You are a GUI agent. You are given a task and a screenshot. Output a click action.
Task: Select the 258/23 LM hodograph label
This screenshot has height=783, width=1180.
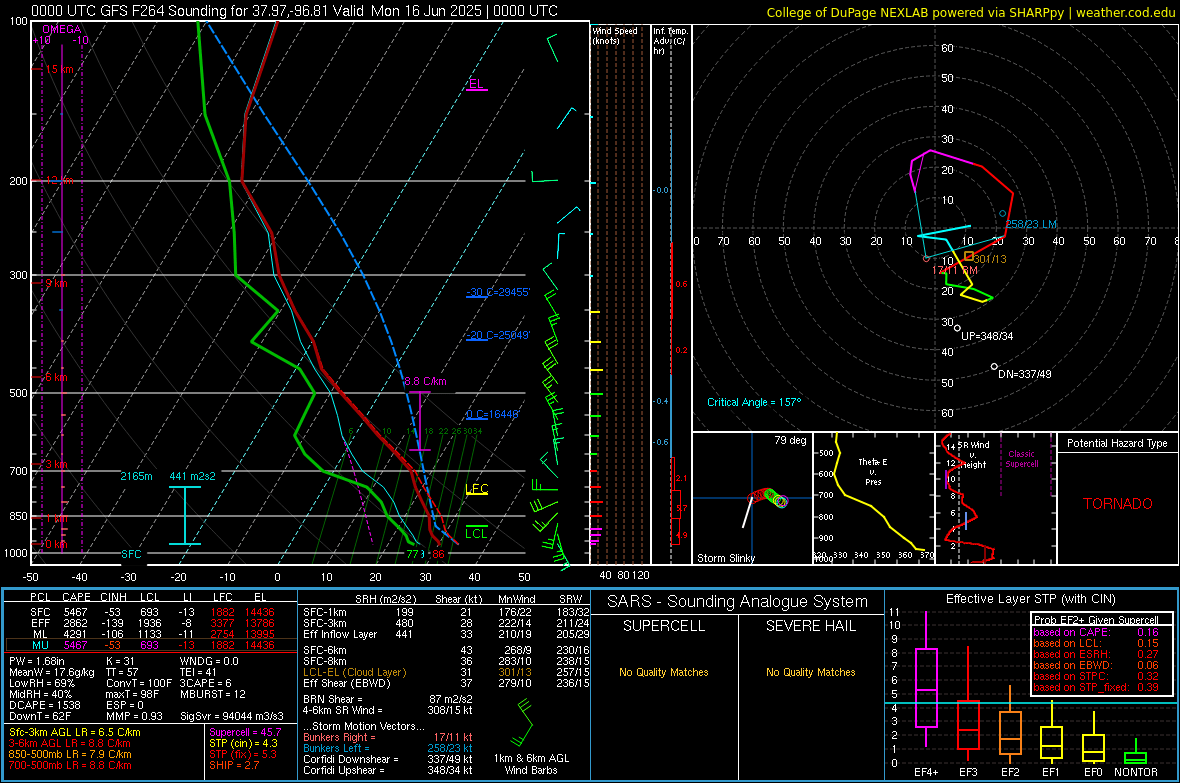1031,224
